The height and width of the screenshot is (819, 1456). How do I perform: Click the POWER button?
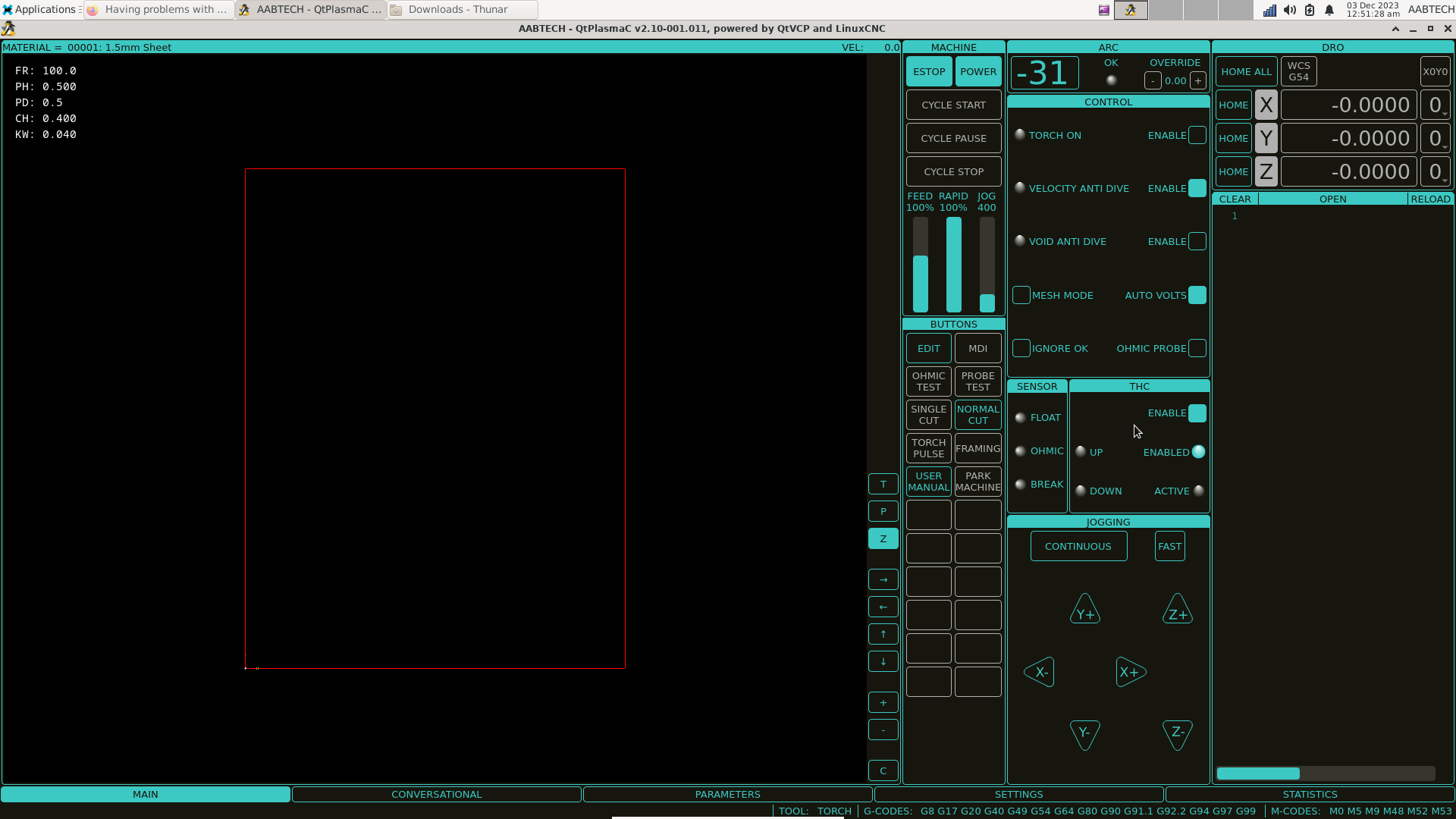978,71
